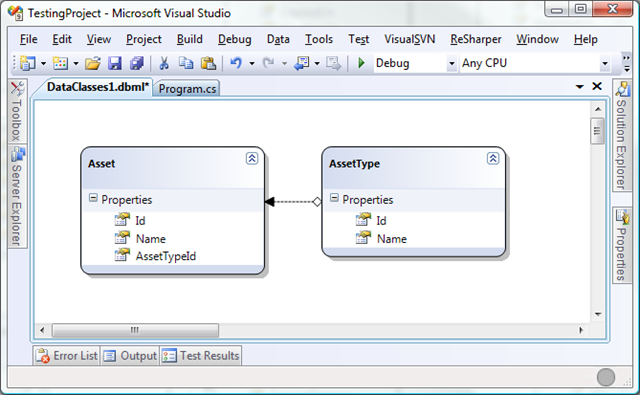Click the horizontal scrollbar thumb
This screenshot has height=395, width=640.
pos(135,330)
